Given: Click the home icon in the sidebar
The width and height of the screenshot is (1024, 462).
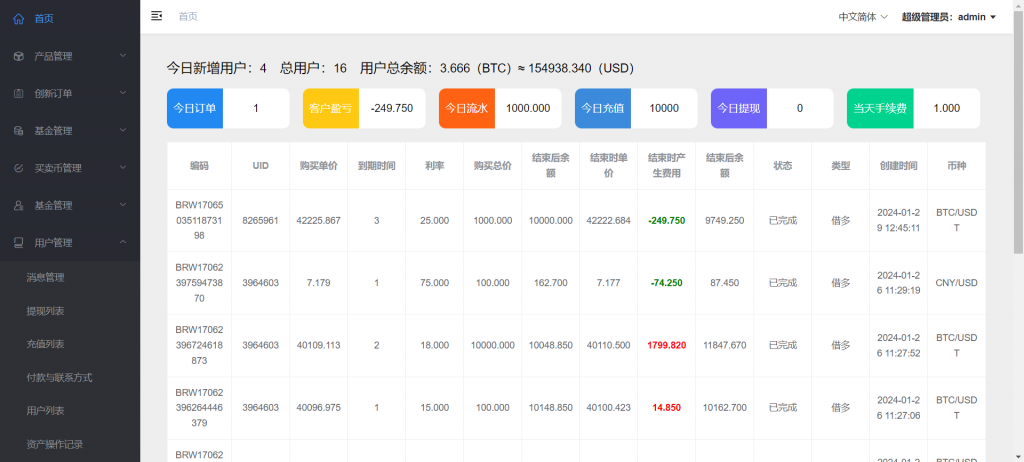Looking at the screenshot, I should point(18,19).
